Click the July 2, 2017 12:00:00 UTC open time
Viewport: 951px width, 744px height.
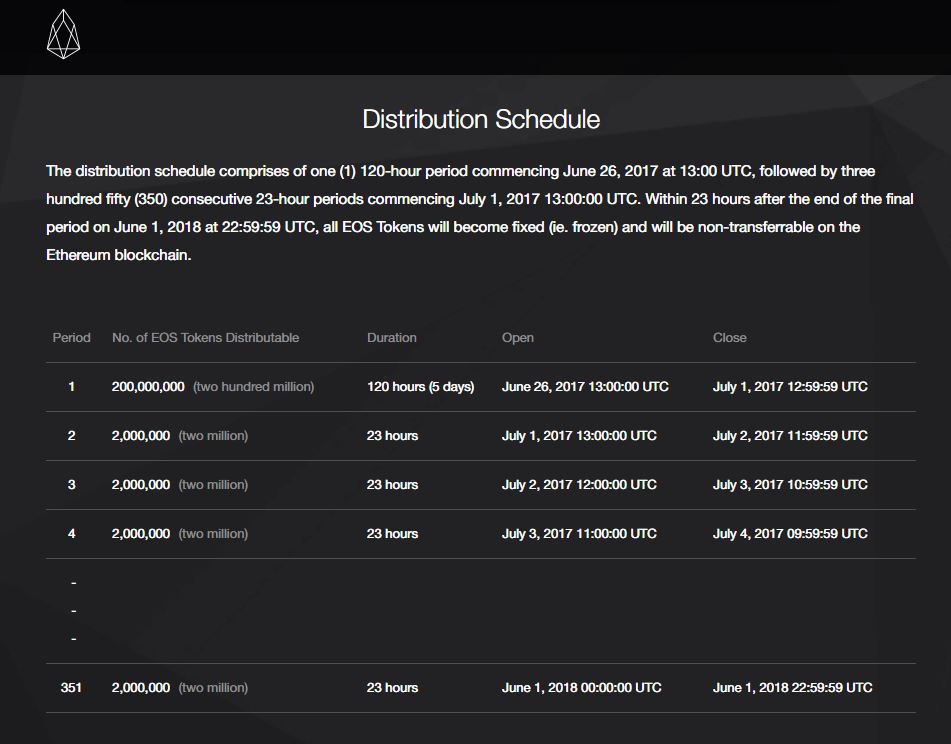coord(579,485)
